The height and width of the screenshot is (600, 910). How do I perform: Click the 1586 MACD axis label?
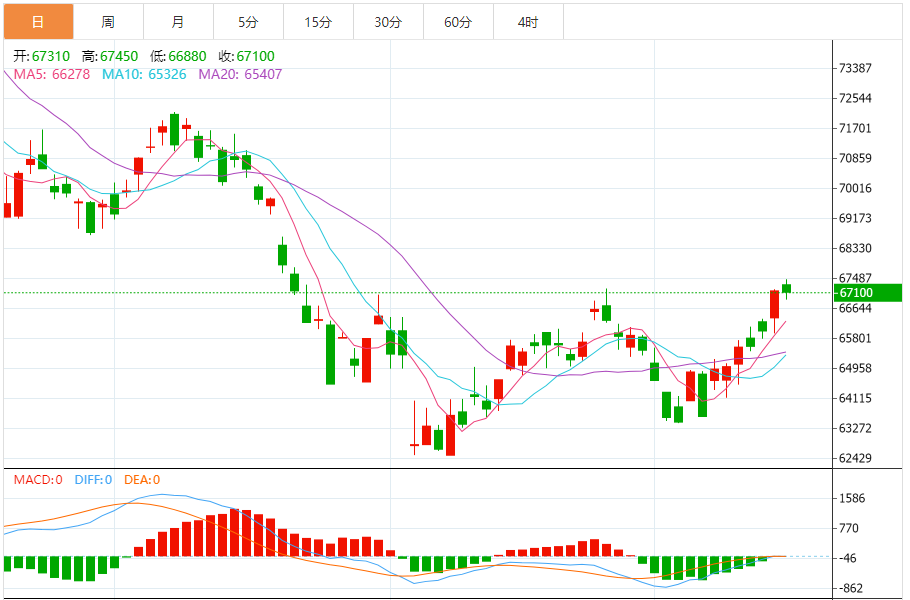pyautogui.click(x=852, y=498)
